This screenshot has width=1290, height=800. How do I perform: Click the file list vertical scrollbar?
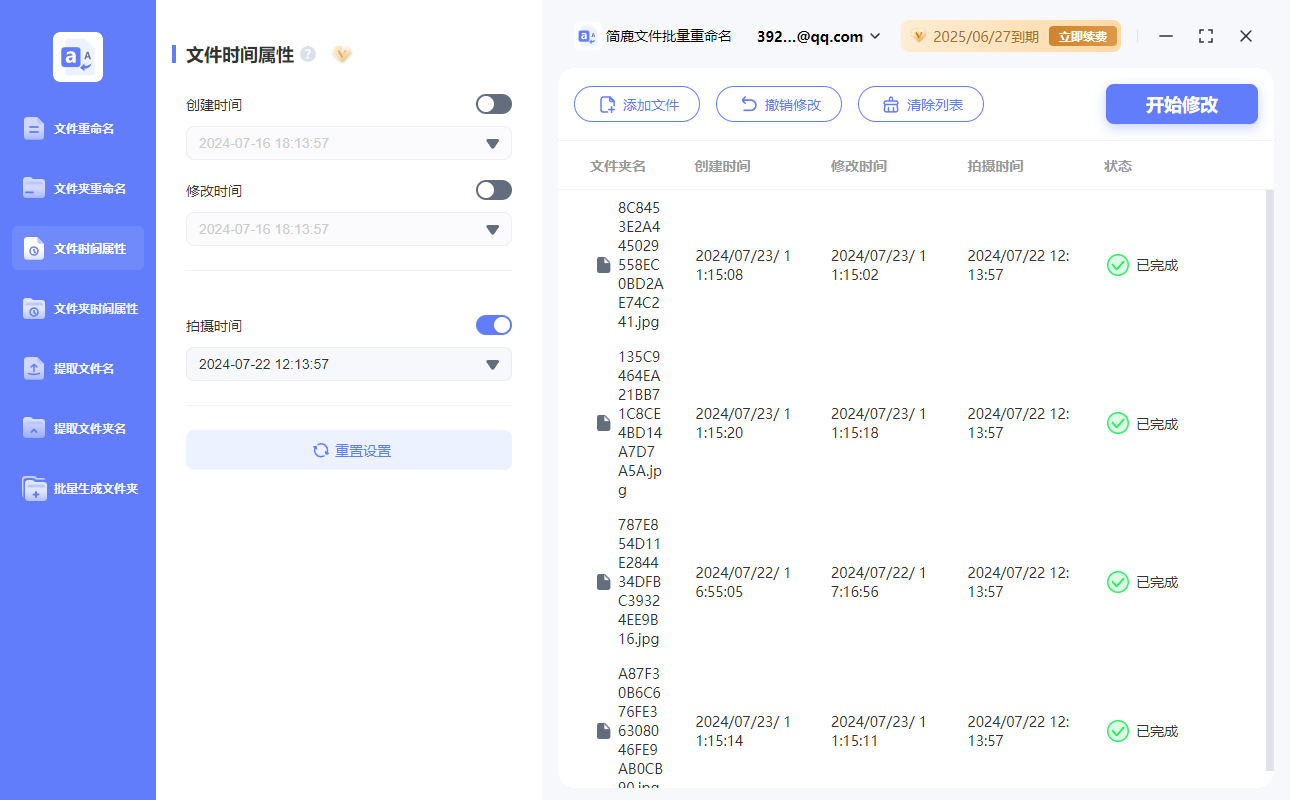[x=1269, y=480]
